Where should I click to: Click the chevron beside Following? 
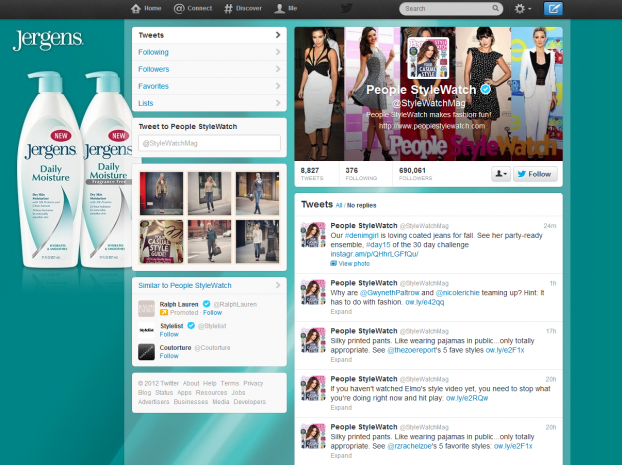coord(278,52)
